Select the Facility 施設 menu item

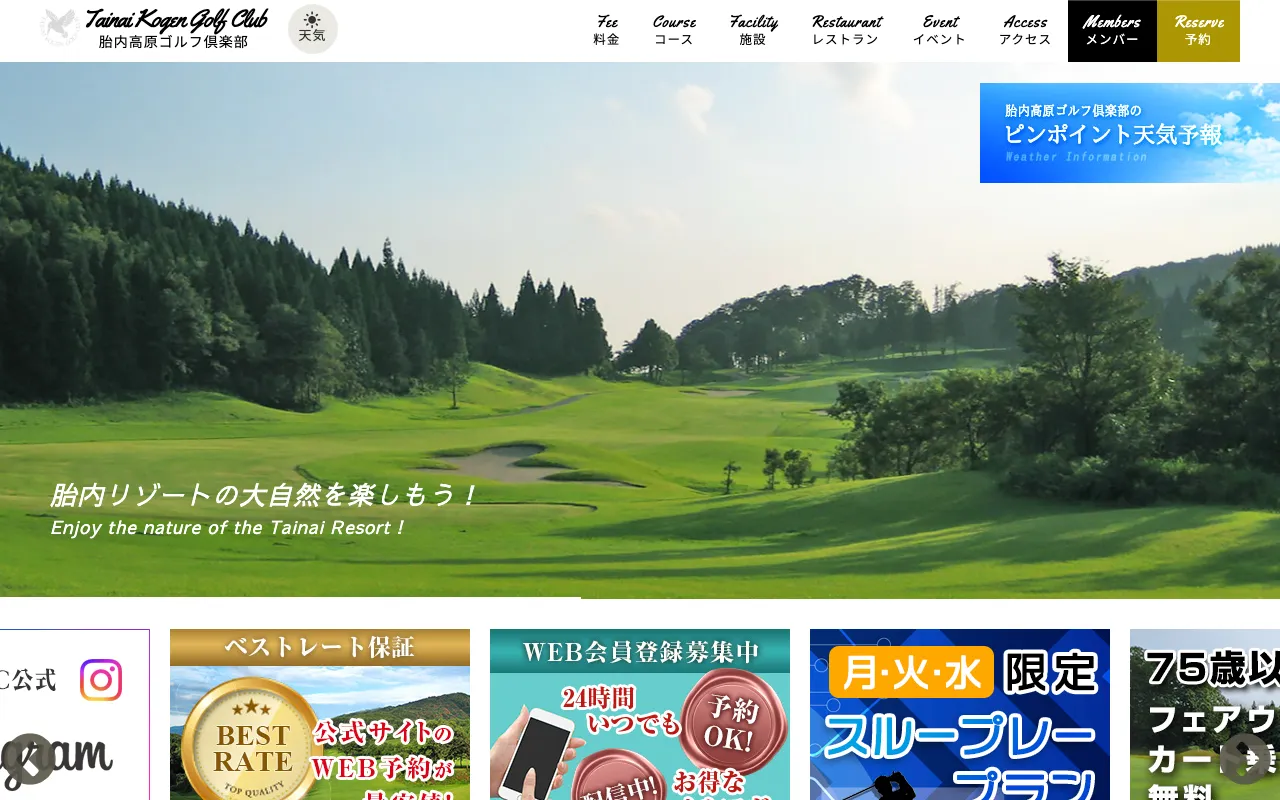coord(753,31)
